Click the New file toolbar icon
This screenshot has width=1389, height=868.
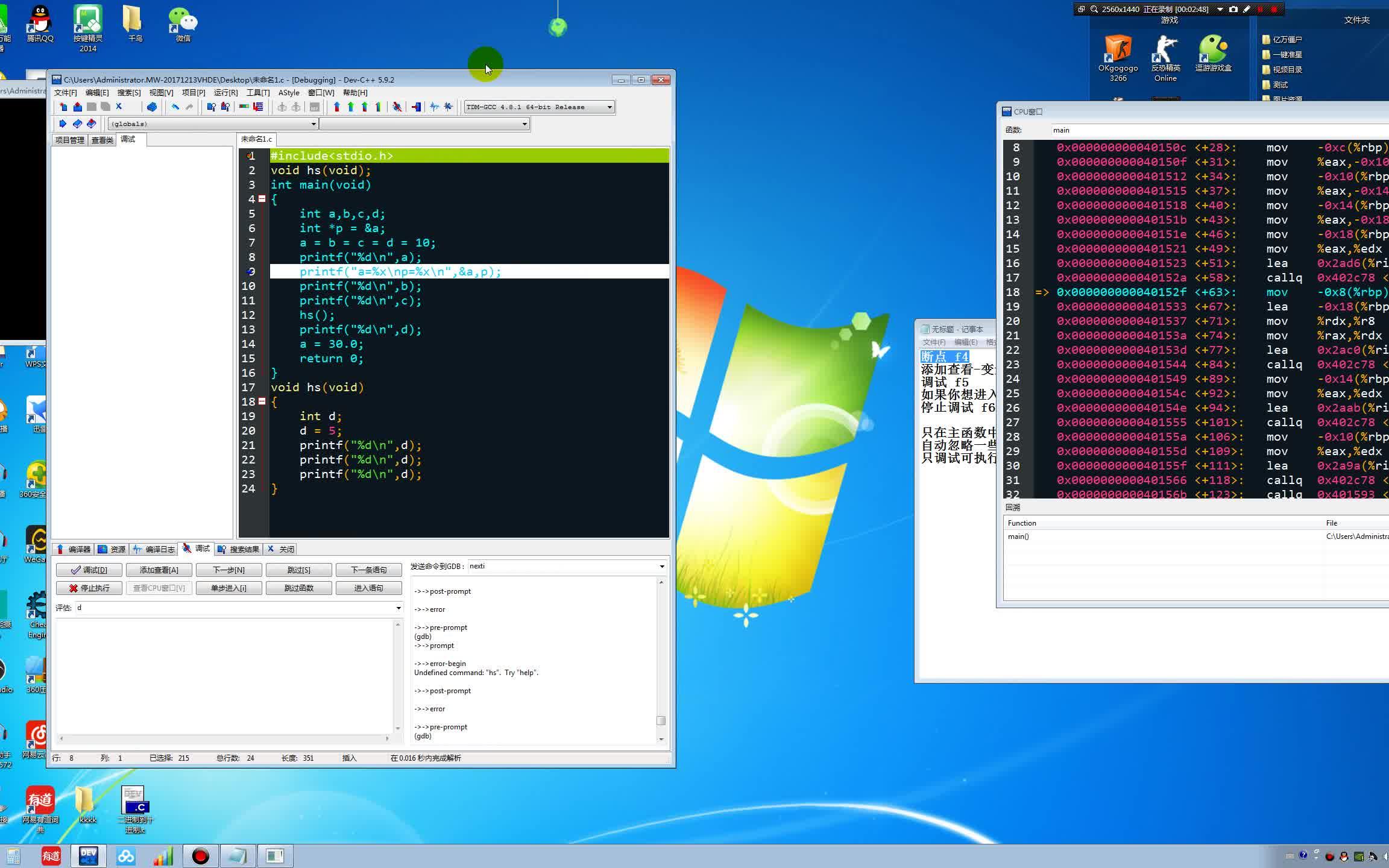pyautogui.click(x=63, y=107)
